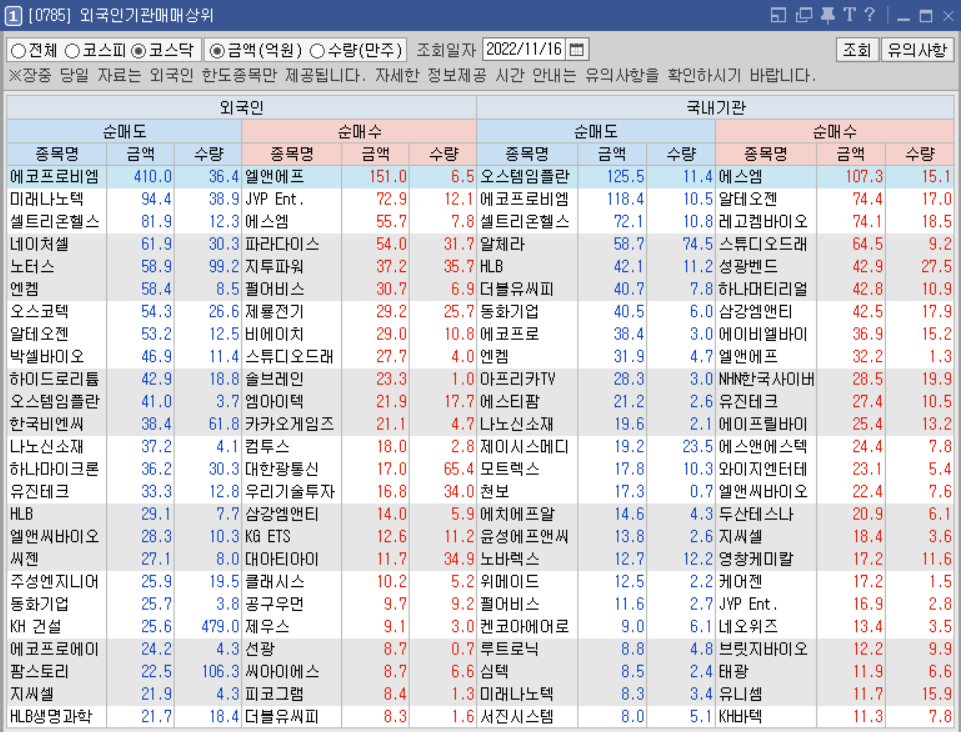Click on 하나마이크론
The height and width of the screenshot is (732, 961).
click(54, 469)
